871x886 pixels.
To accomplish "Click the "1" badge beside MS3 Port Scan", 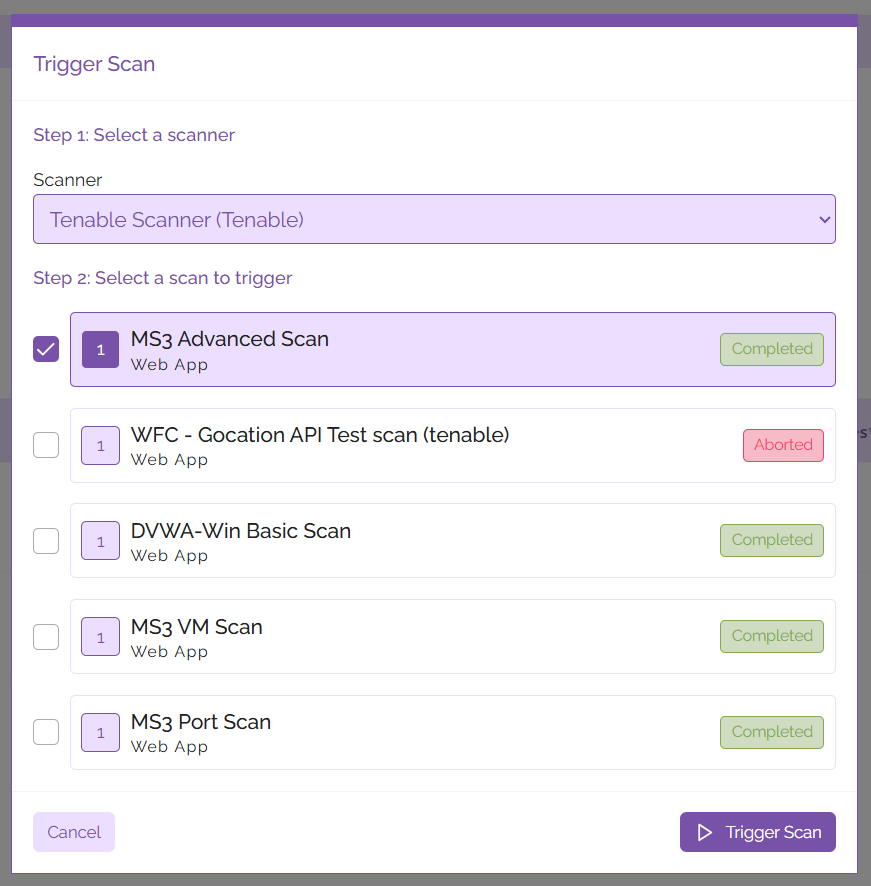I will [99, 732].
